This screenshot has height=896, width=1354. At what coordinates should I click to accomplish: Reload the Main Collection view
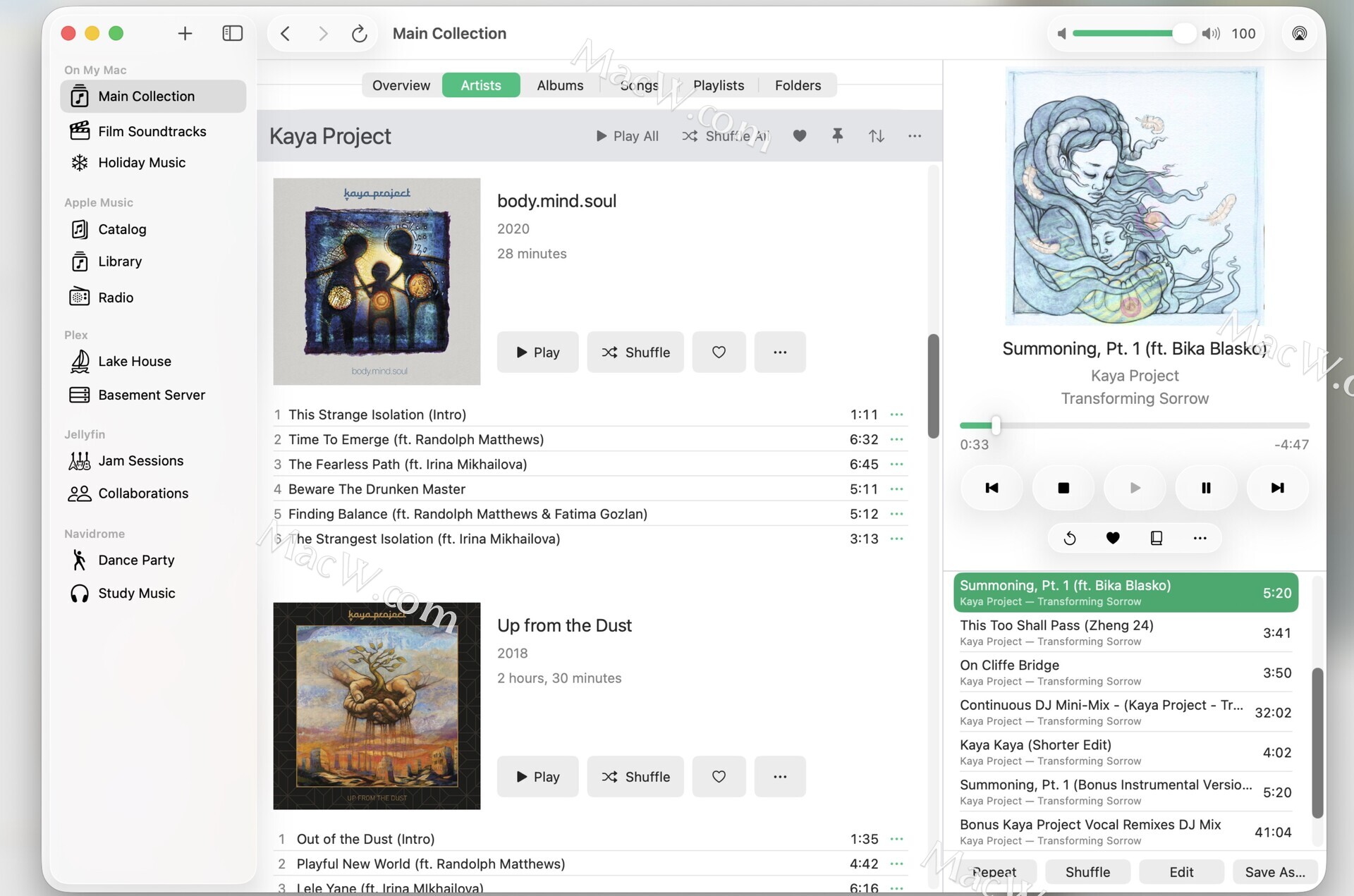[360, 33]
